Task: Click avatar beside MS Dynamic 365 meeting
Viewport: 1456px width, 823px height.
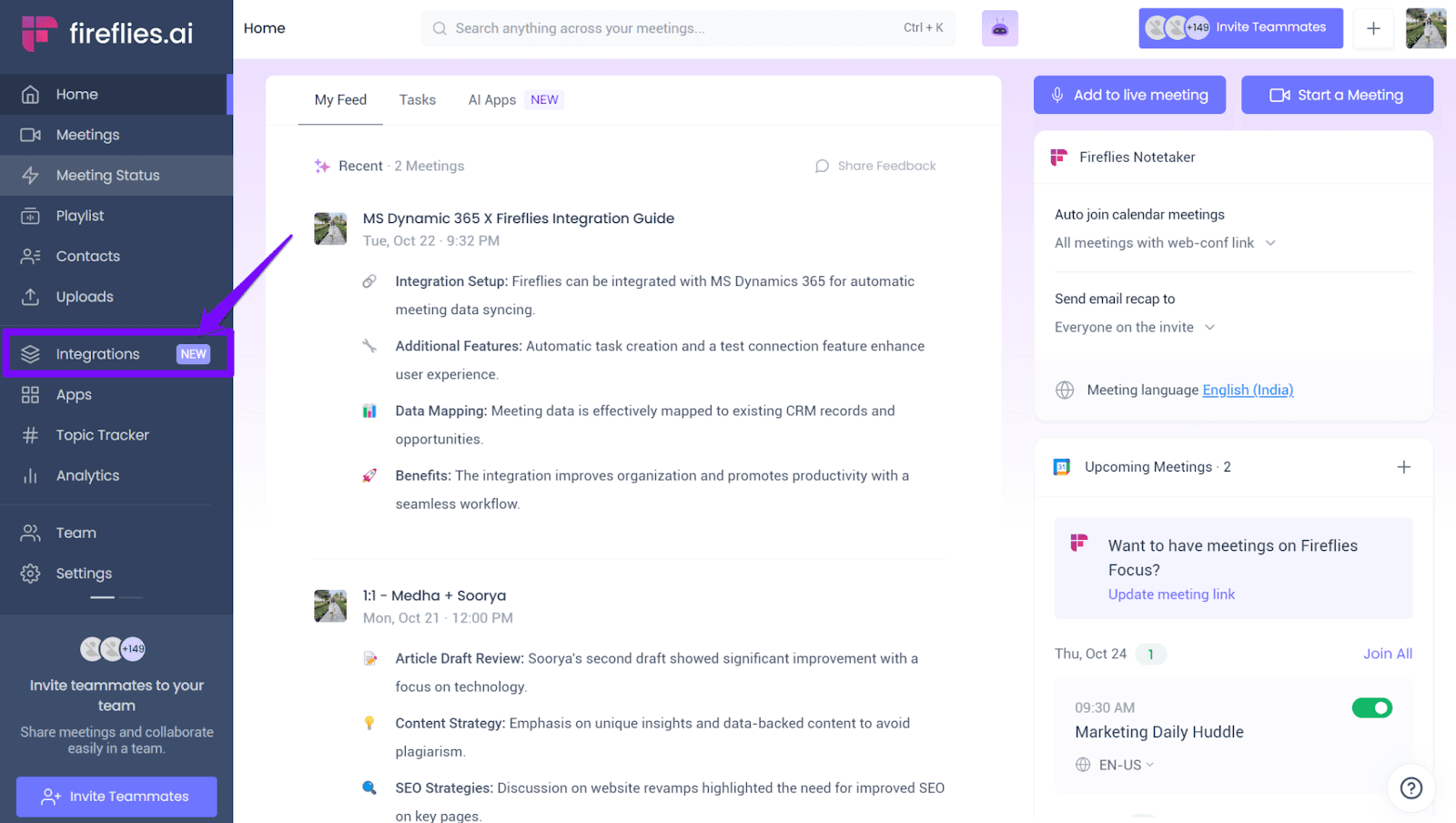Action: click(330, 229)
